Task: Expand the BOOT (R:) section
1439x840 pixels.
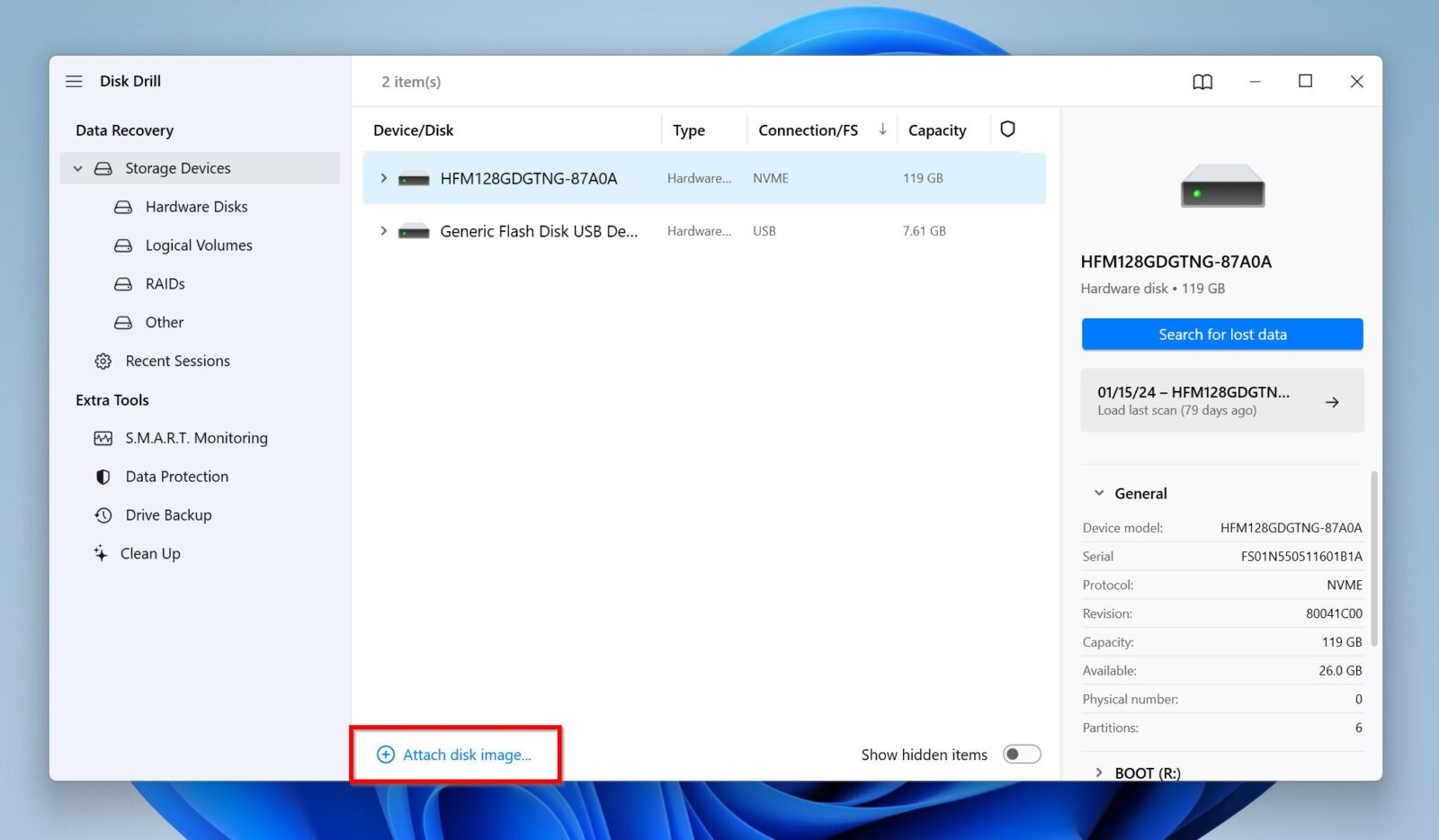Action: pos(1099,773)
